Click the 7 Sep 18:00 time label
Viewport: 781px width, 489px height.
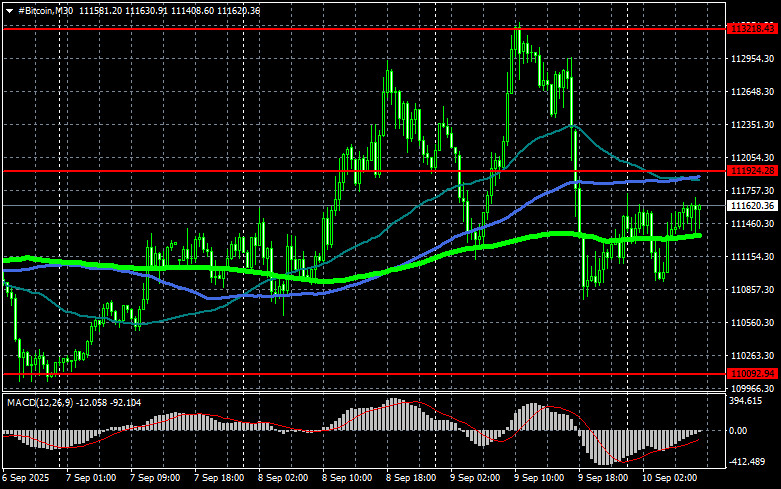(x=219, y=478)
